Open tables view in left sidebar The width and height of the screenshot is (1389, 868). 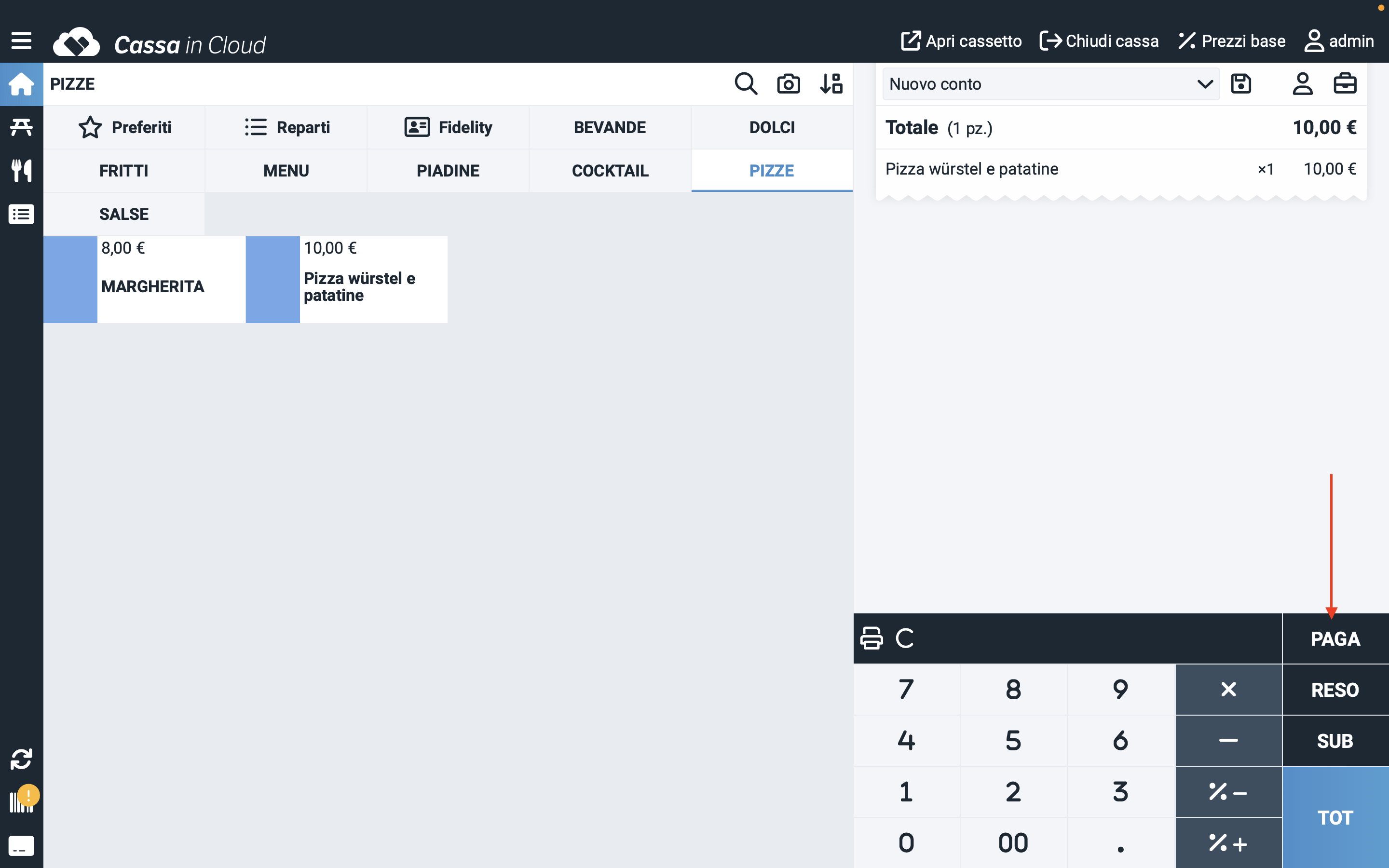click(21, 127)
